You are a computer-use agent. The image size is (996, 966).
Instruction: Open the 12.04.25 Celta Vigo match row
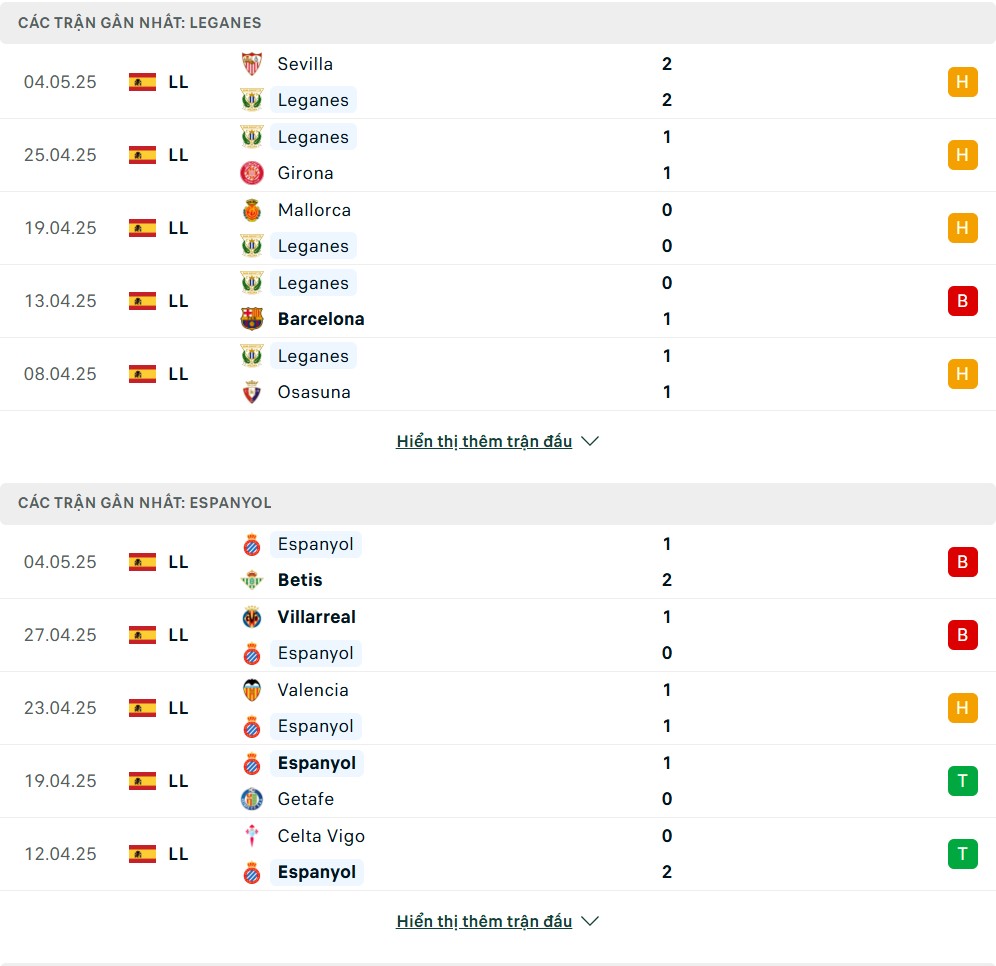click(498, 854)
